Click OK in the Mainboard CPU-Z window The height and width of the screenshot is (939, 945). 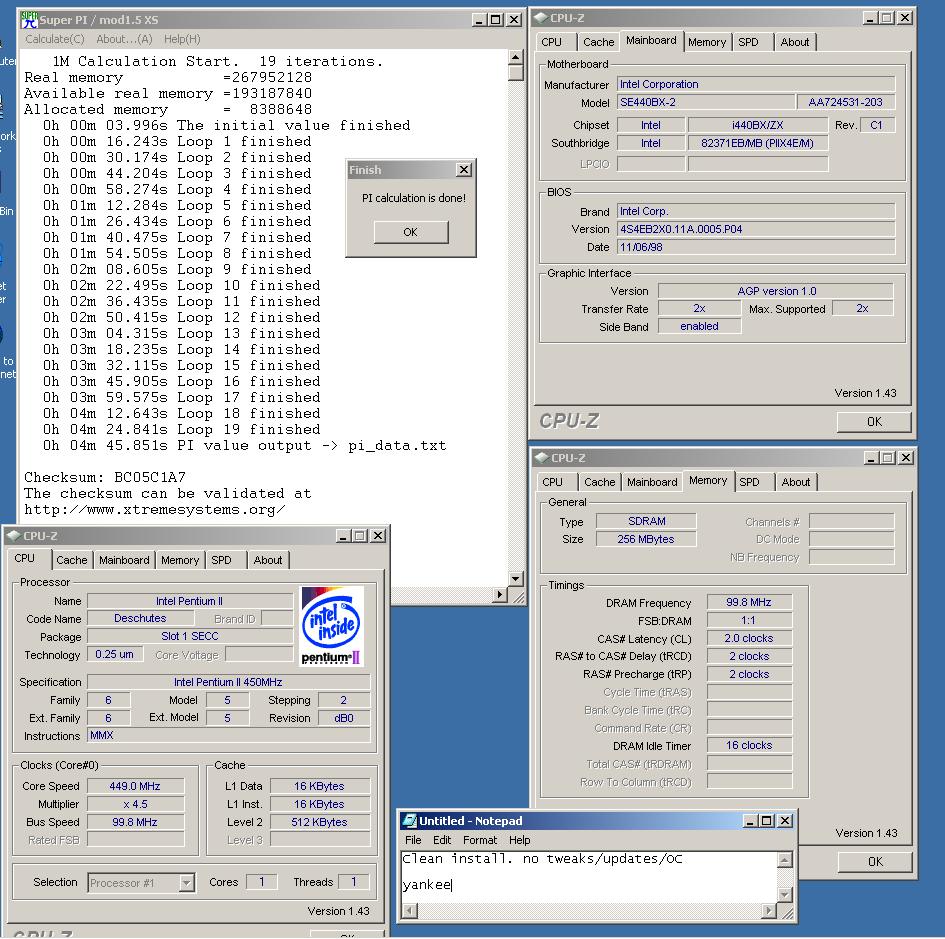(874, 422)
